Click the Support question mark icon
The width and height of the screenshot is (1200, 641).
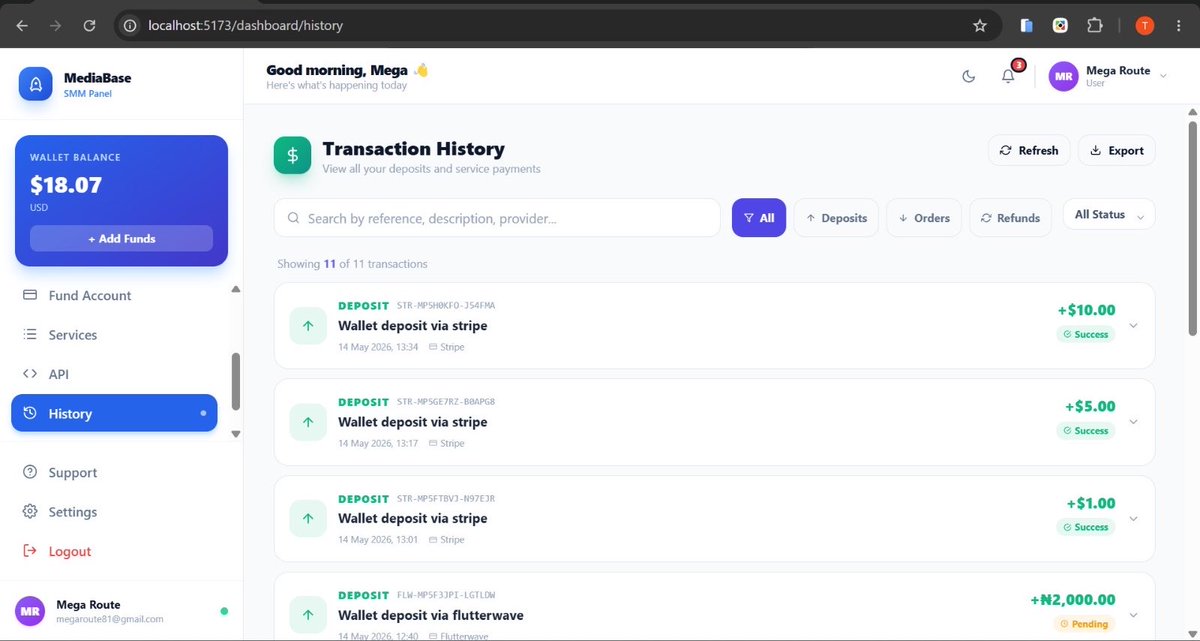coord(29,472)
